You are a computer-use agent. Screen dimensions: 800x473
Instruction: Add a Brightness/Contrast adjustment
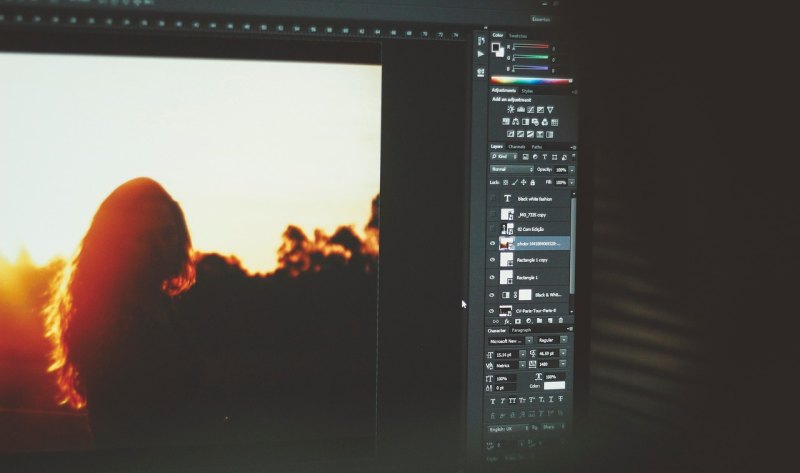(x=511, y=109)
